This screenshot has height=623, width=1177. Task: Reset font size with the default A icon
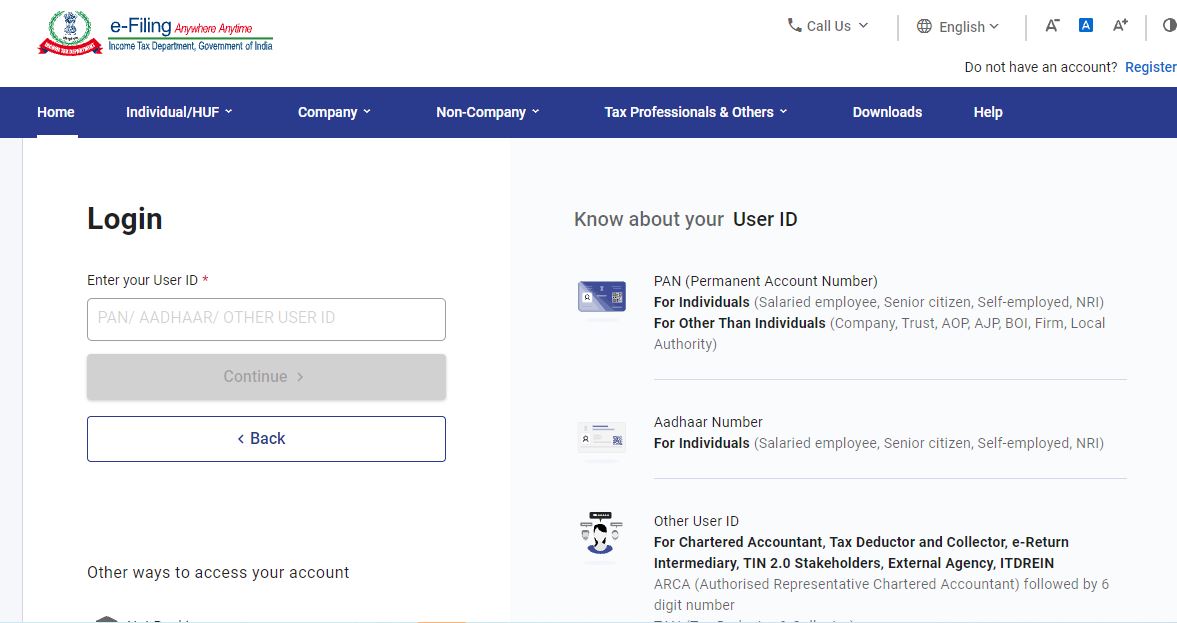coord(1085,25)
